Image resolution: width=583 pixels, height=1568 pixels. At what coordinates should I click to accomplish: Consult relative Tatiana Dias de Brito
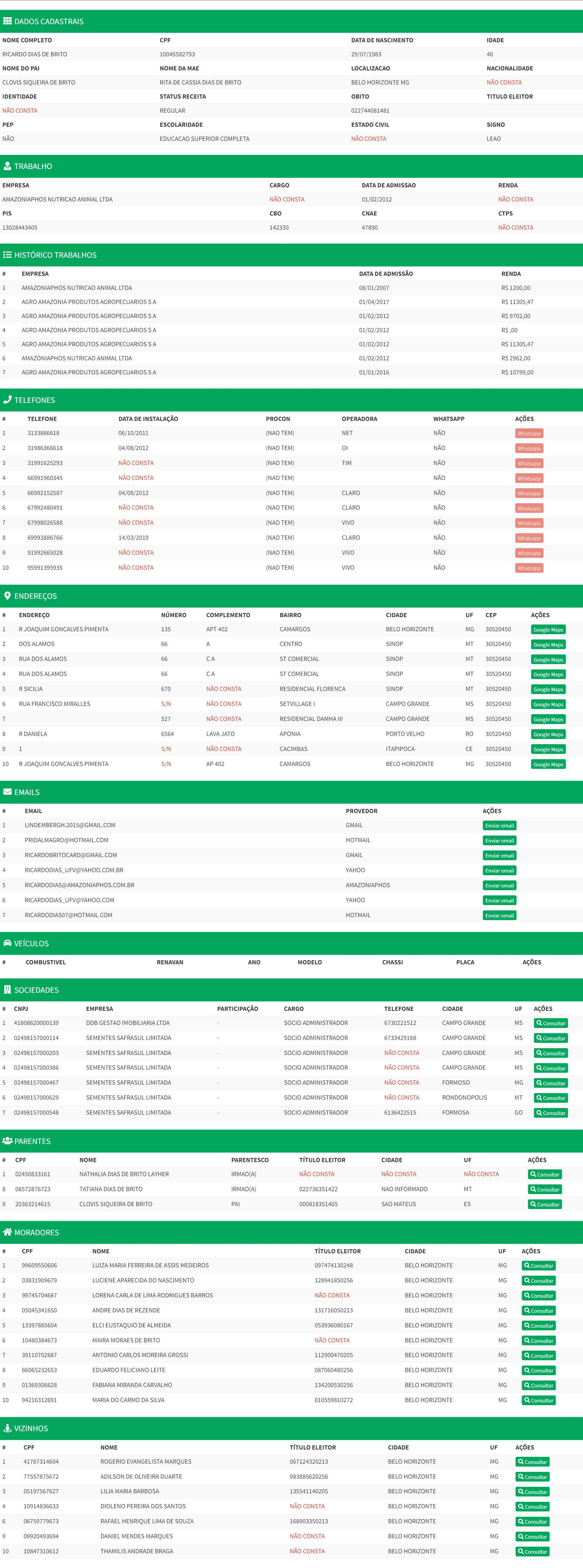click(x=545, y=1189)
